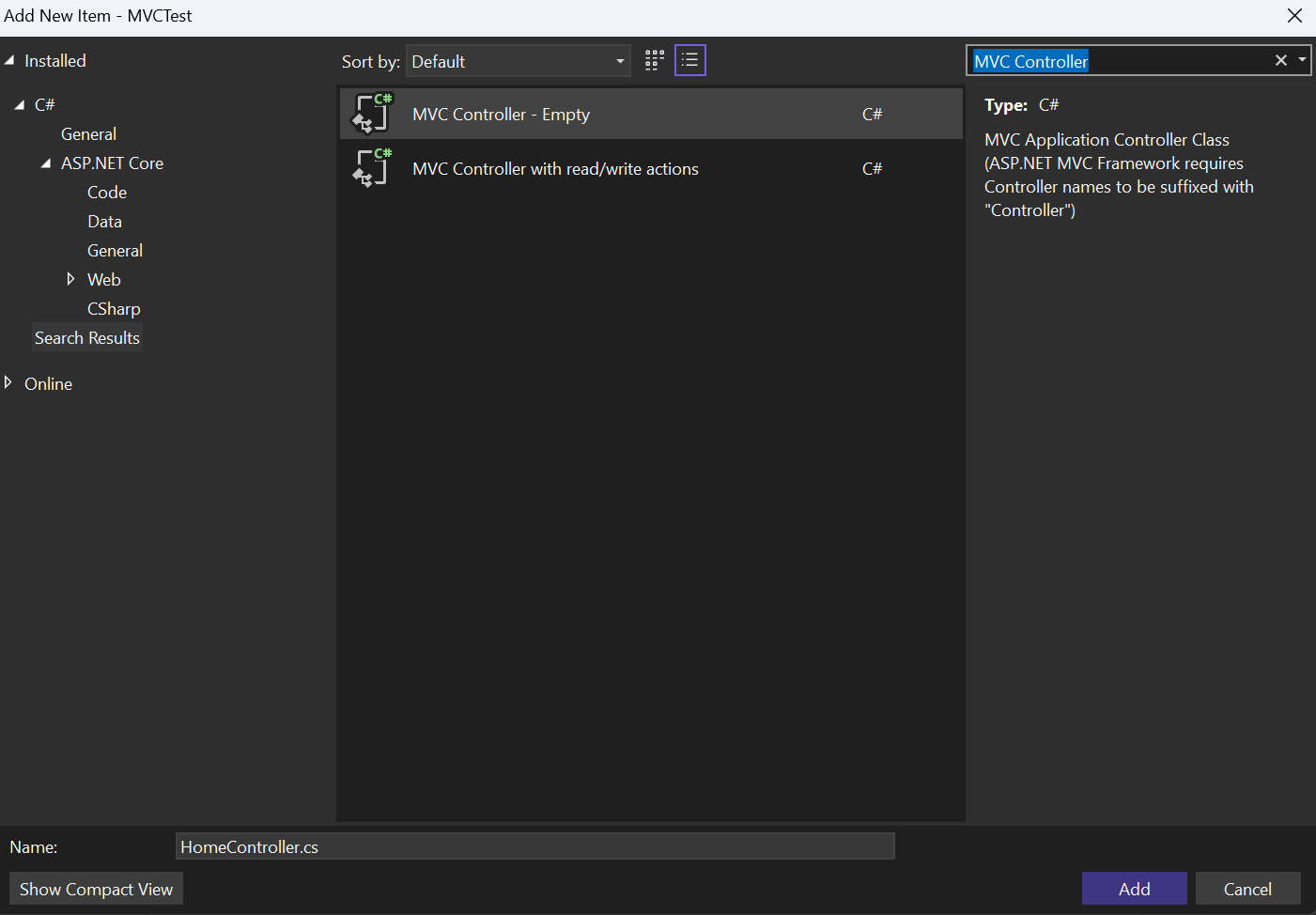Switch to Medium Icons view

coord(654,59)
